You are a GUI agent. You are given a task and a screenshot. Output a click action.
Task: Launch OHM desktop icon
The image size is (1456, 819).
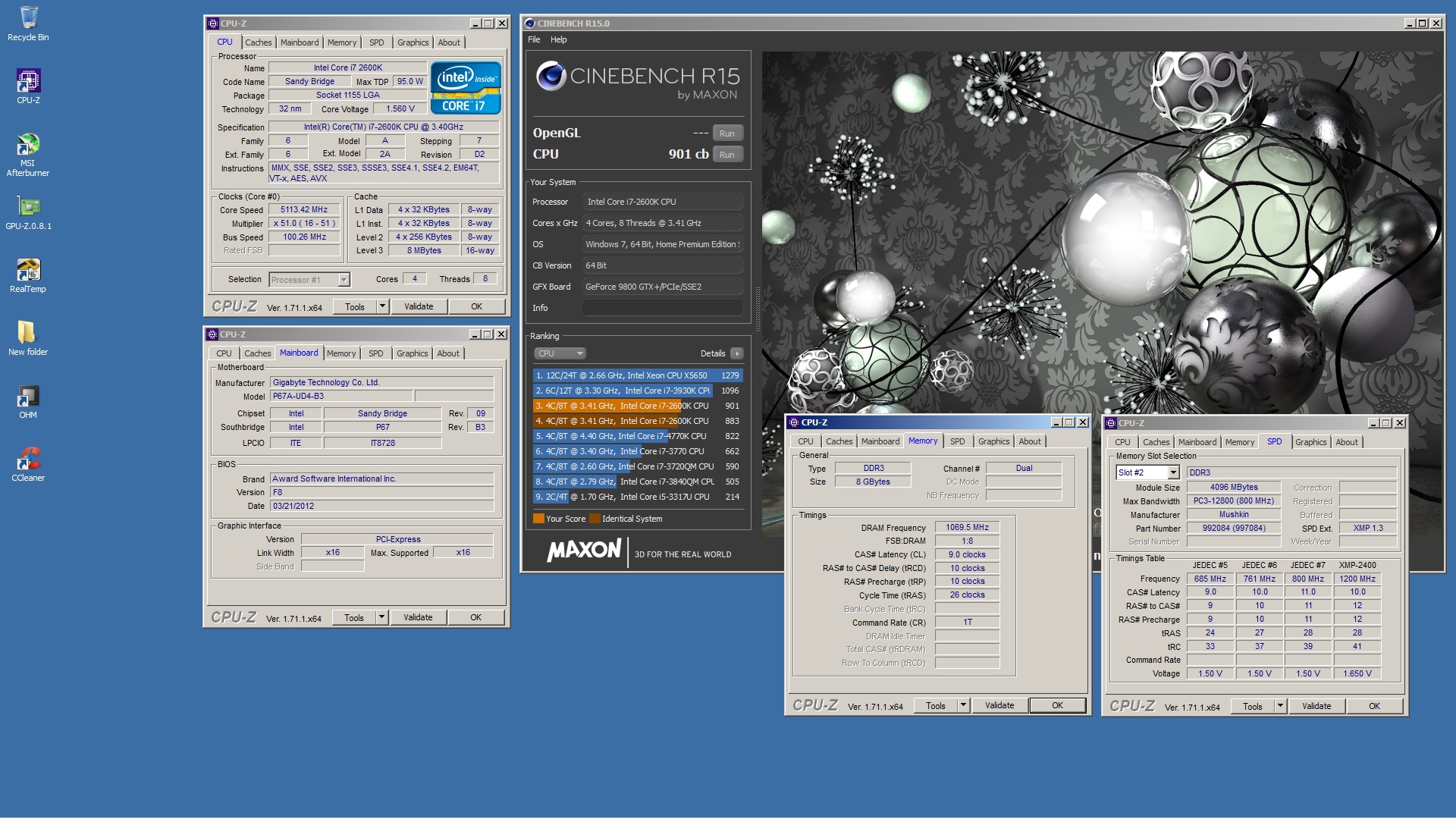28,401
